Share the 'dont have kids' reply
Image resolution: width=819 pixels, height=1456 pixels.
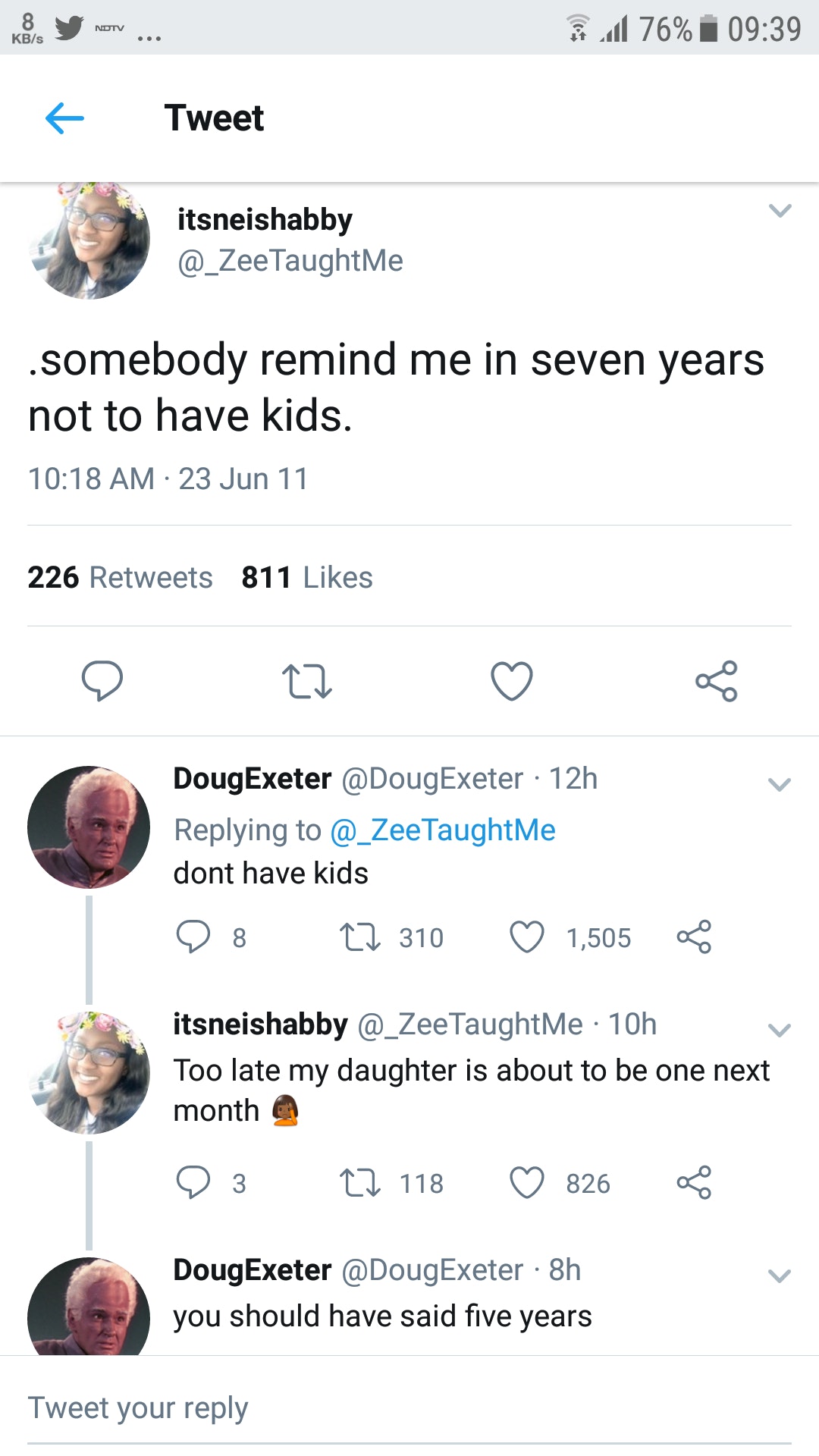coord(694,937)
